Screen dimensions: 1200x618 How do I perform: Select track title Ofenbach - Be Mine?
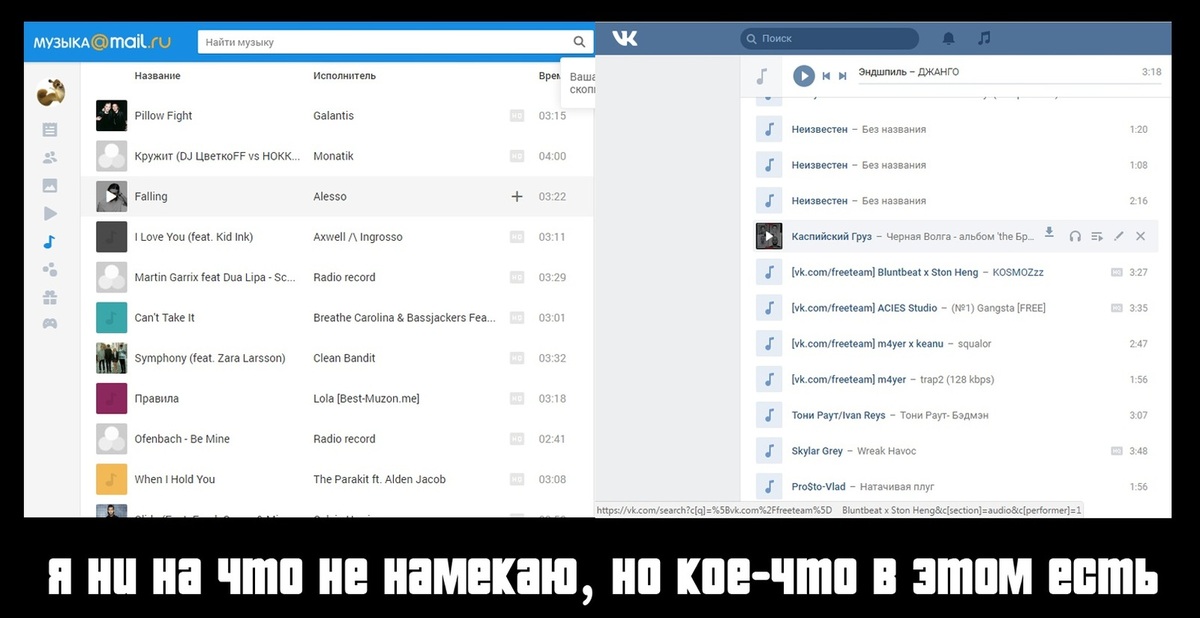click(x=182, y=439)
